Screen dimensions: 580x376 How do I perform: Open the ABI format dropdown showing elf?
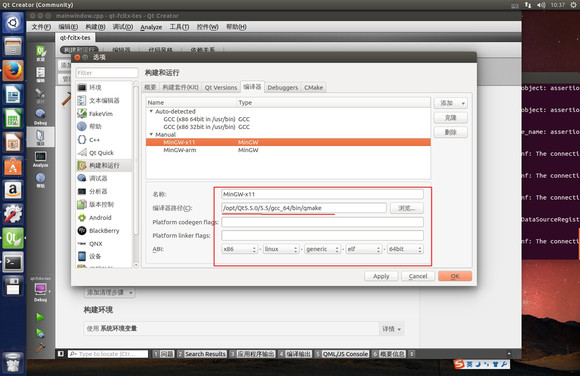(364, 249)
